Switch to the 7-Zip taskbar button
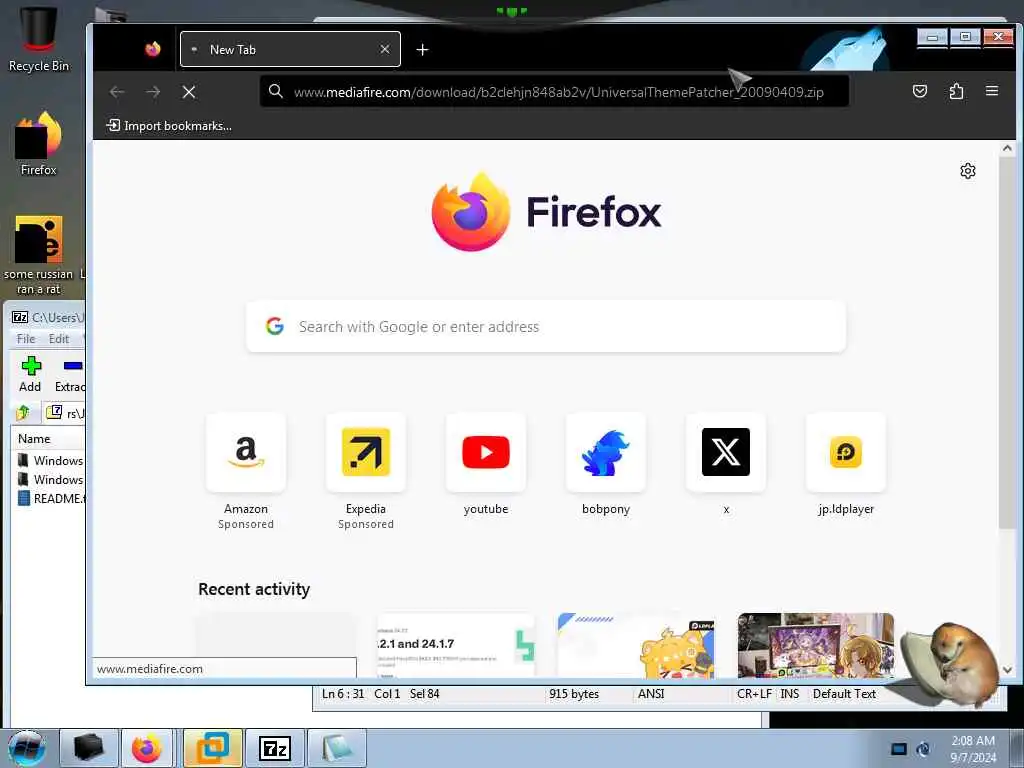Image resolution: width=1024 pixels, height=768 pixels. (x=274, y=748)
